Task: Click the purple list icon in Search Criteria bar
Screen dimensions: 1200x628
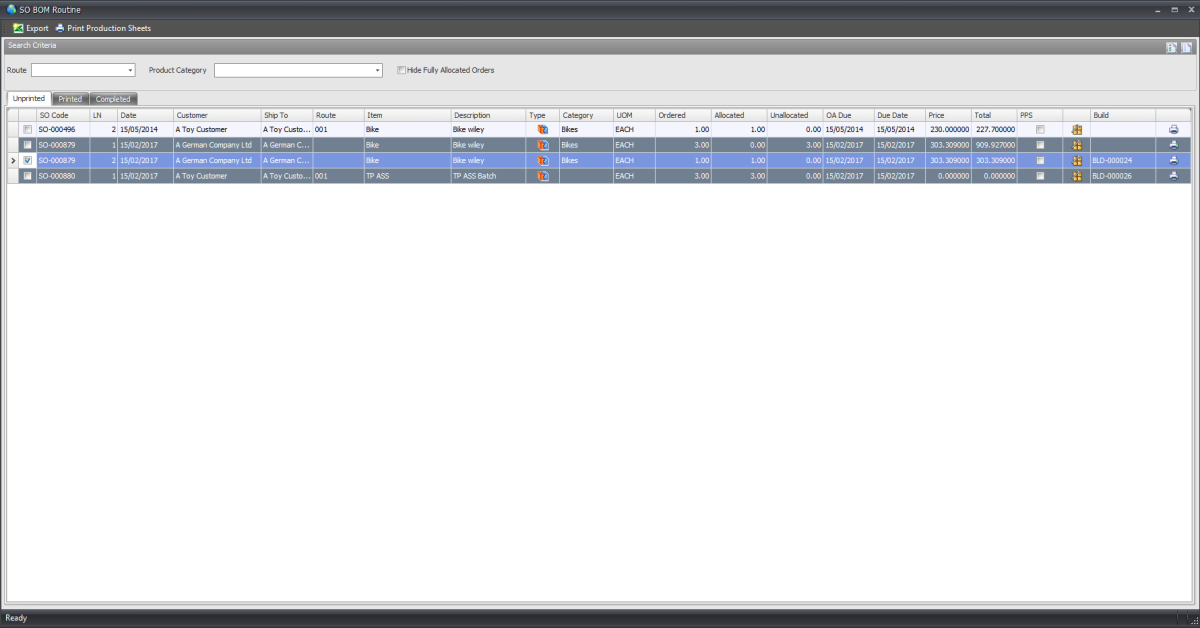Action: [1188, 46]
